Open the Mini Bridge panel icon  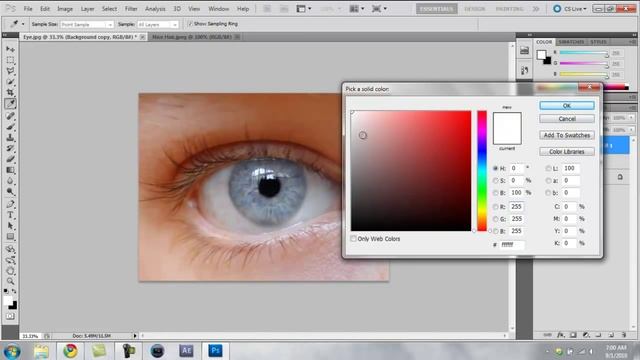pos(524,51)
